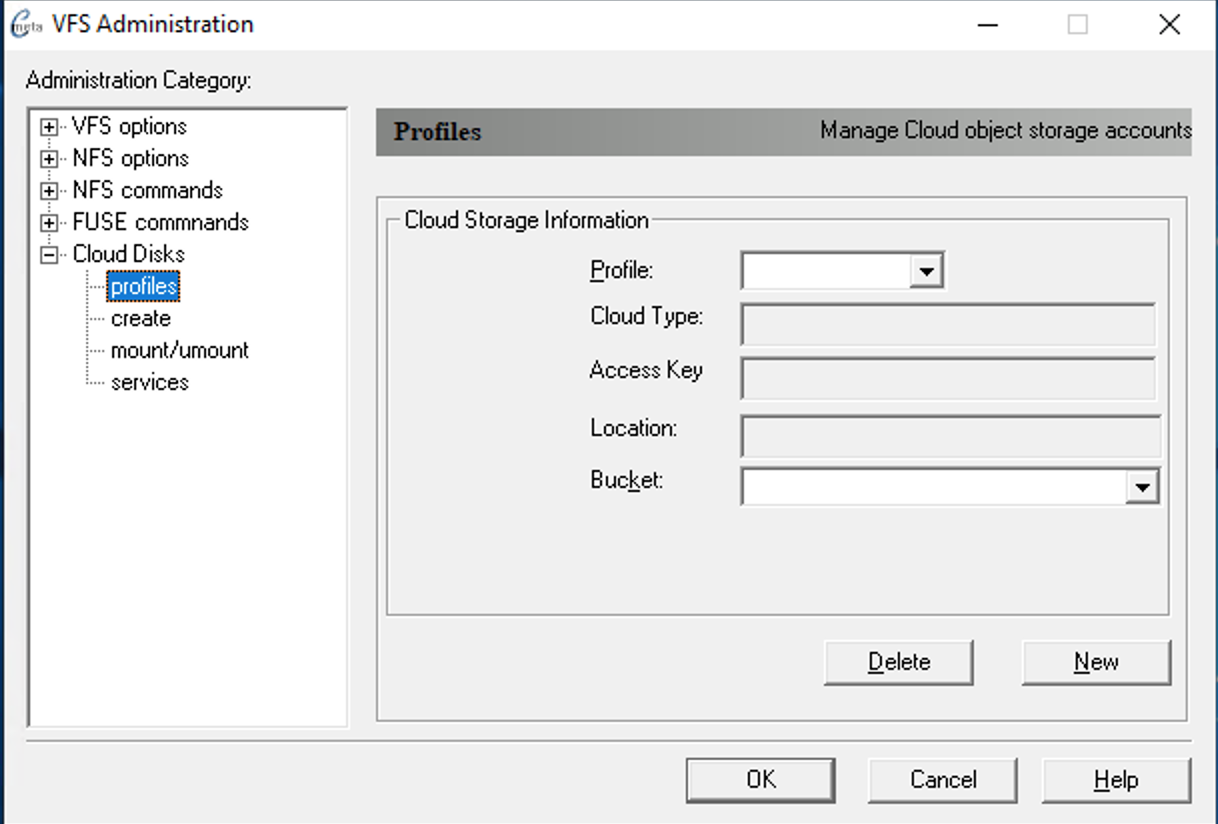Select the services tree item
Screen dimensions: 1218x824
point(149,383)
